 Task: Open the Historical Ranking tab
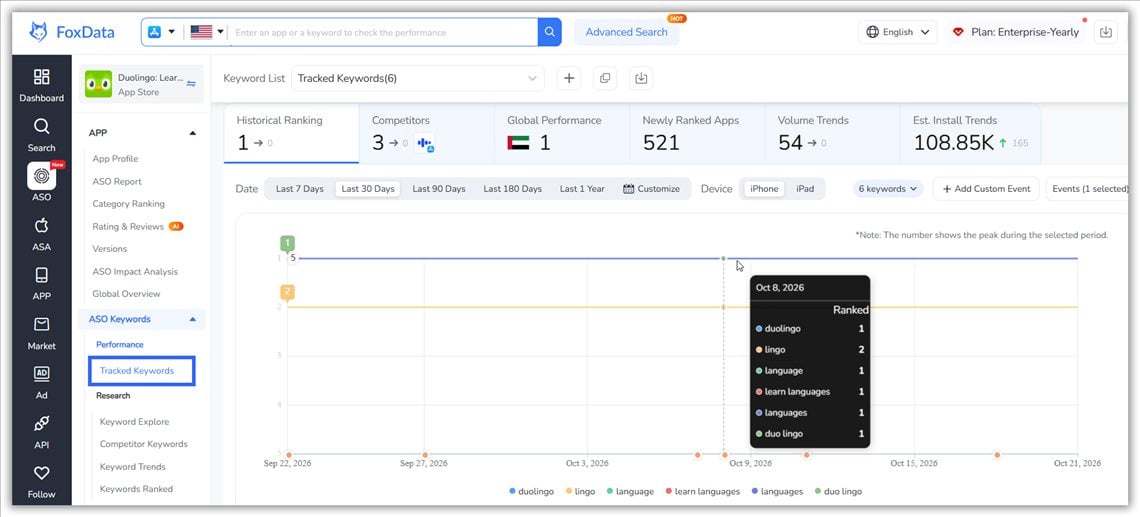(292, 134)
